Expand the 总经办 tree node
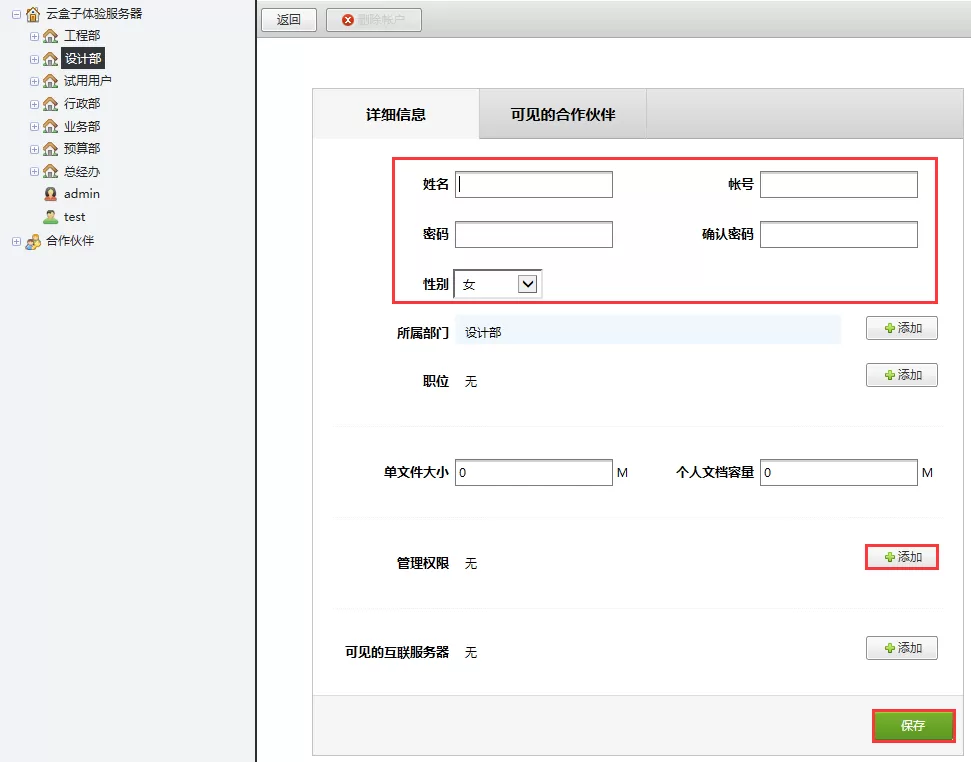Screen dimensions: 971x762 click(x=34, y=172)
